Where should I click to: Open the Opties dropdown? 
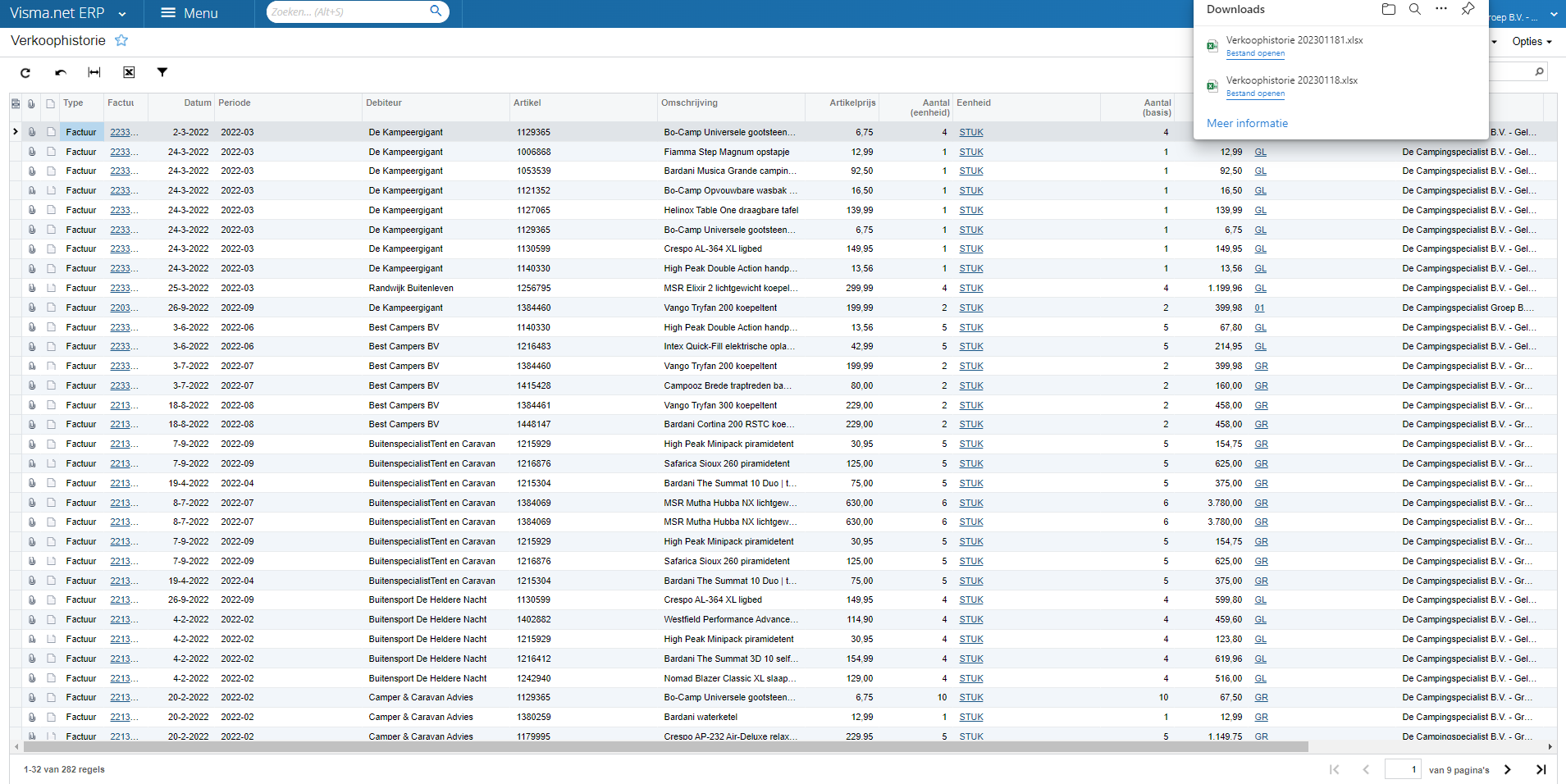pos(1532,42)
